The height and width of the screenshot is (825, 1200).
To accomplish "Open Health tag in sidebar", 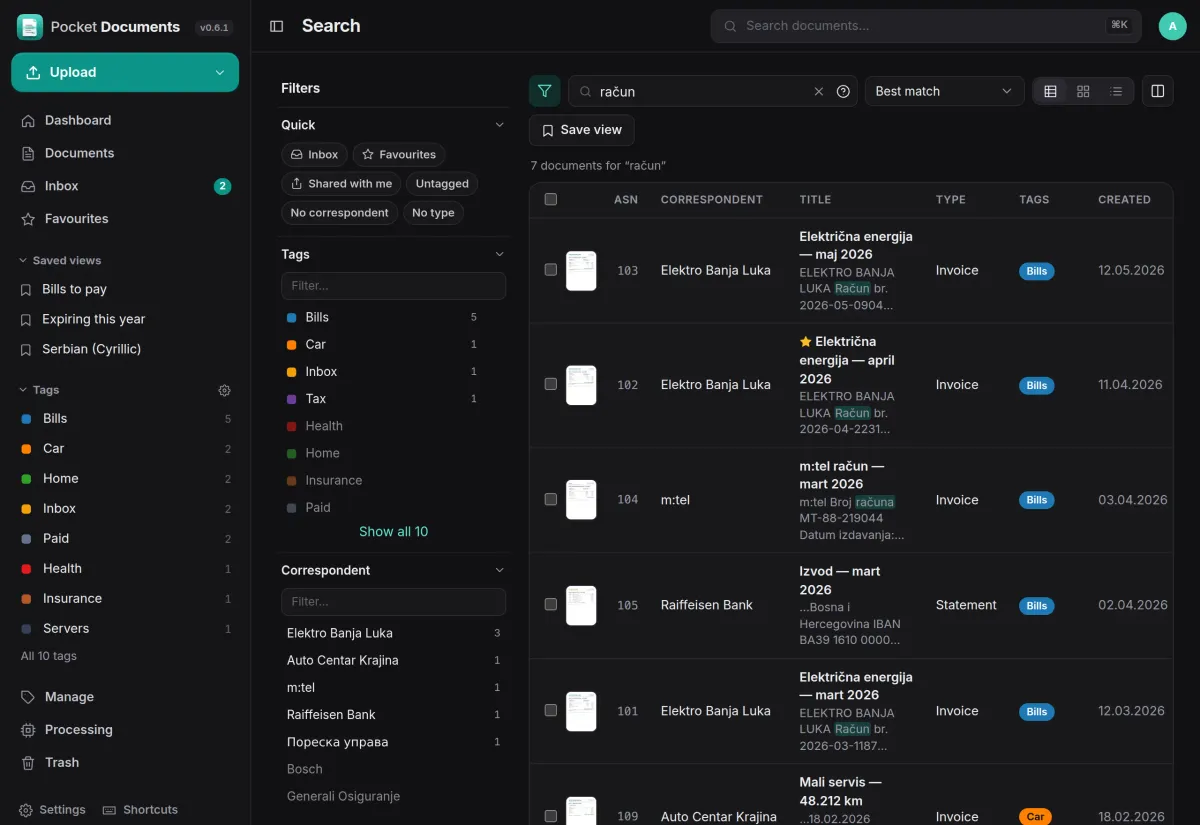I will (x=125, y=568).
